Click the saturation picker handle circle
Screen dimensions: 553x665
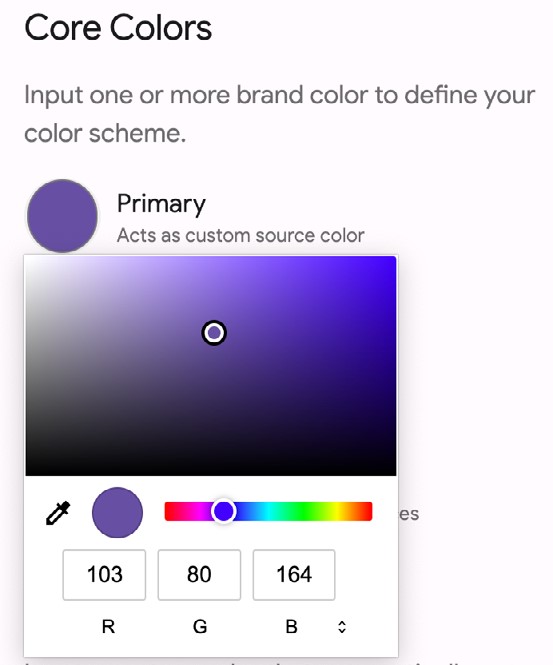(x=214, y=333)
